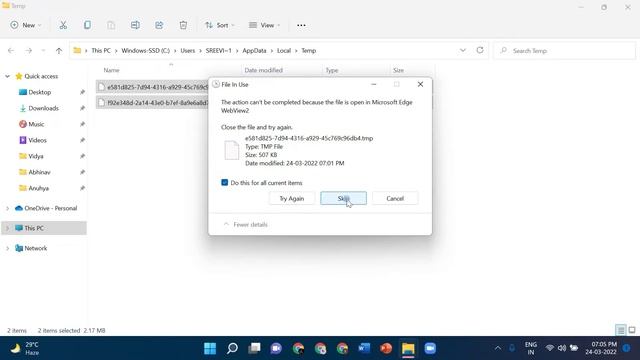Open Vidya folder in Quick access

pos(36,156)
